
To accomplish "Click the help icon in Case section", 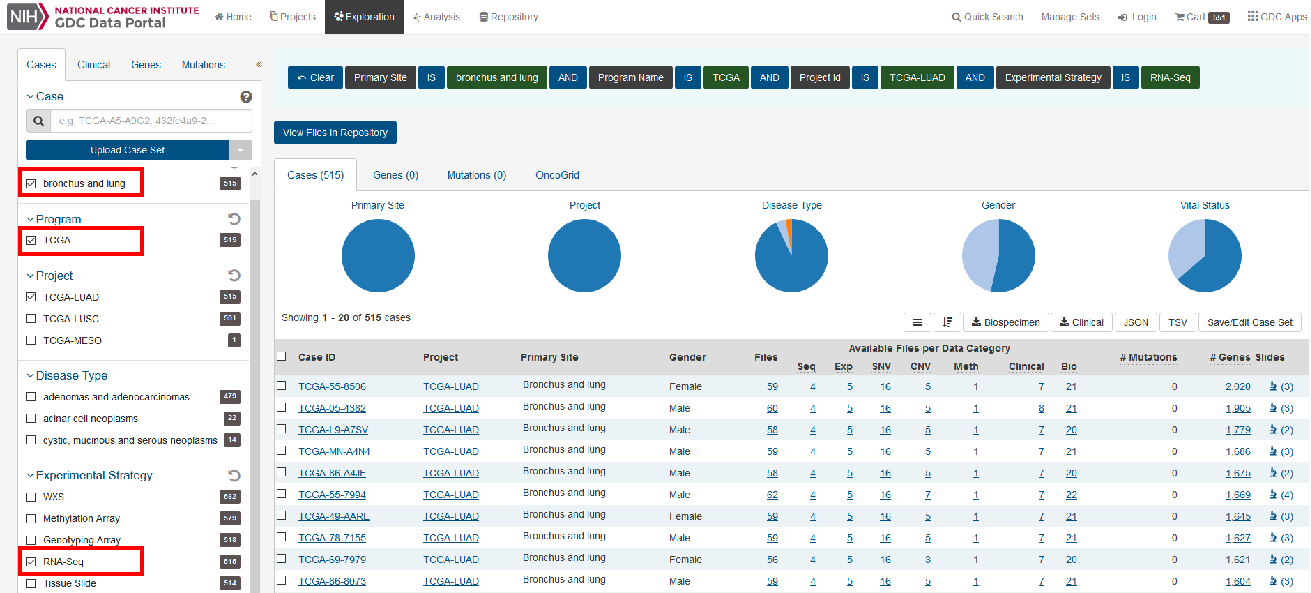I will pos(245,97).
